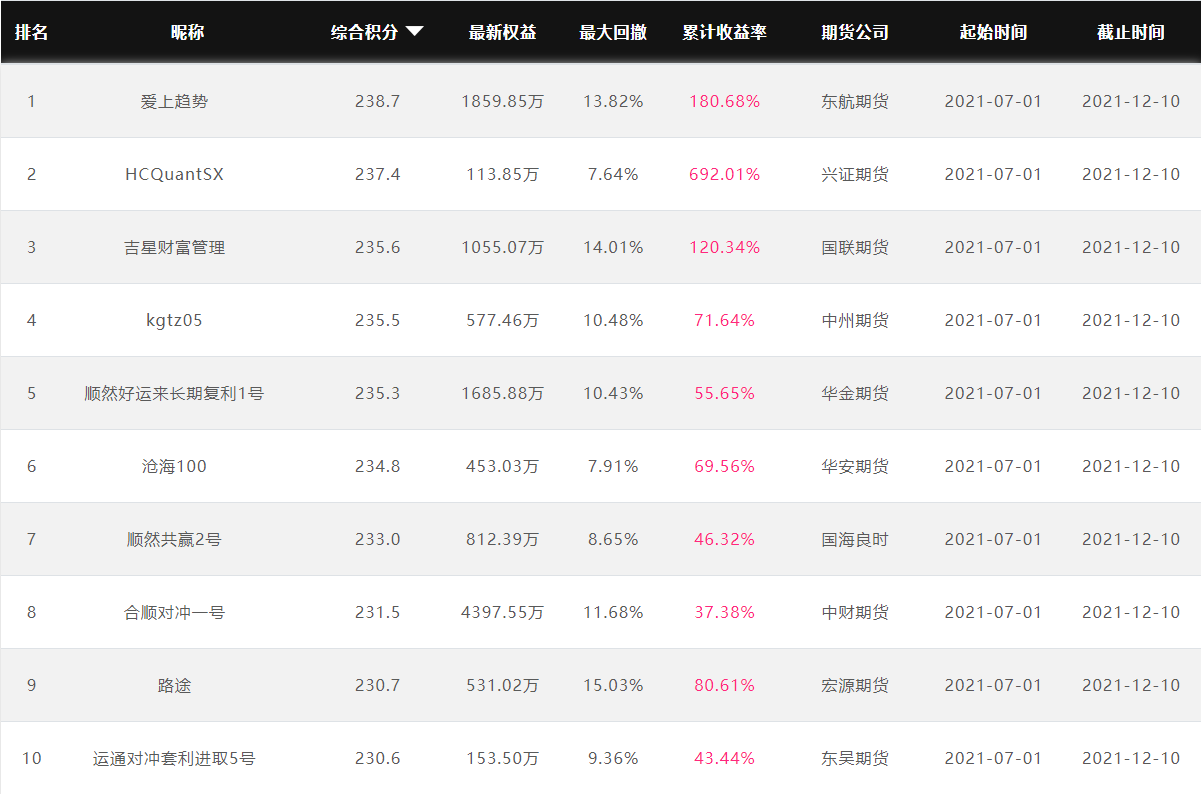Select futures company 兴证期货

[x=855, y=174]
